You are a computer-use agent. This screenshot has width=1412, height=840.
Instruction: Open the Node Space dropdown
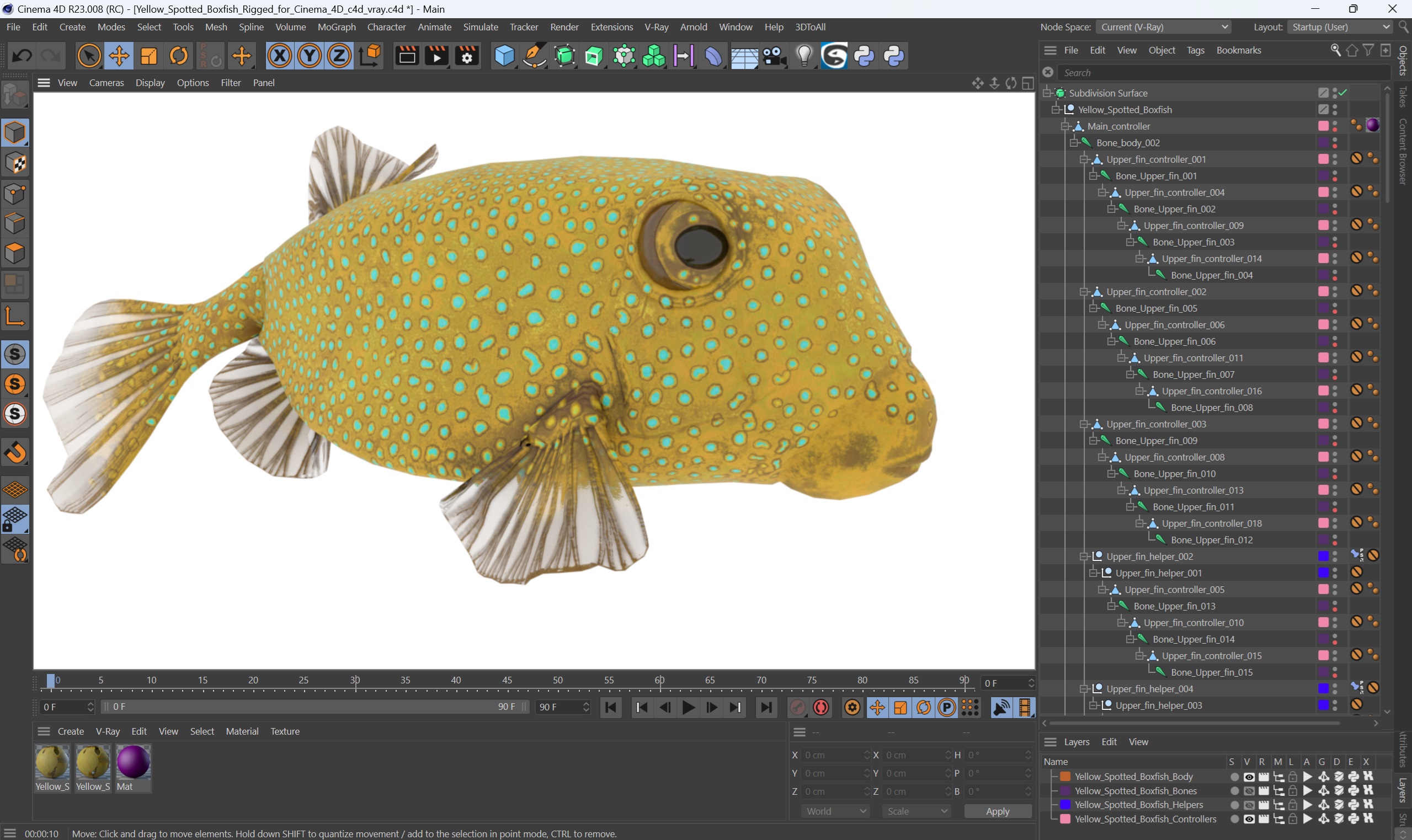point(1164,26)
